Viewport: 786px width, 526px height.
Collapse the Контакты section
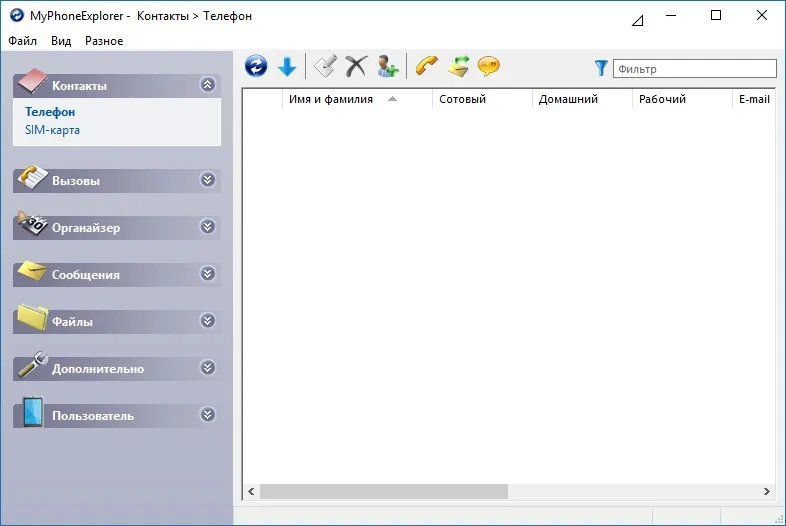click(208, 84)
